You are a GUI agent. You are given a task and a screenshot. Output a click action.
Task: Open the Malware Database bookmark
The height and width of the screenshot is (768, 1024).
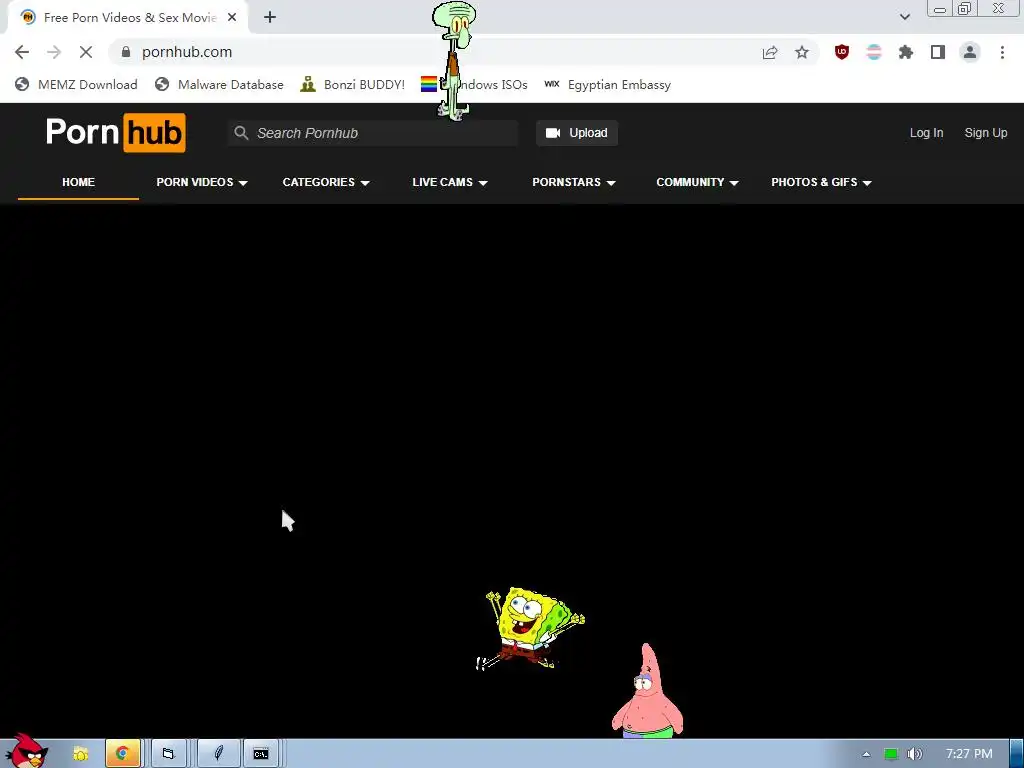click(219, 84)
